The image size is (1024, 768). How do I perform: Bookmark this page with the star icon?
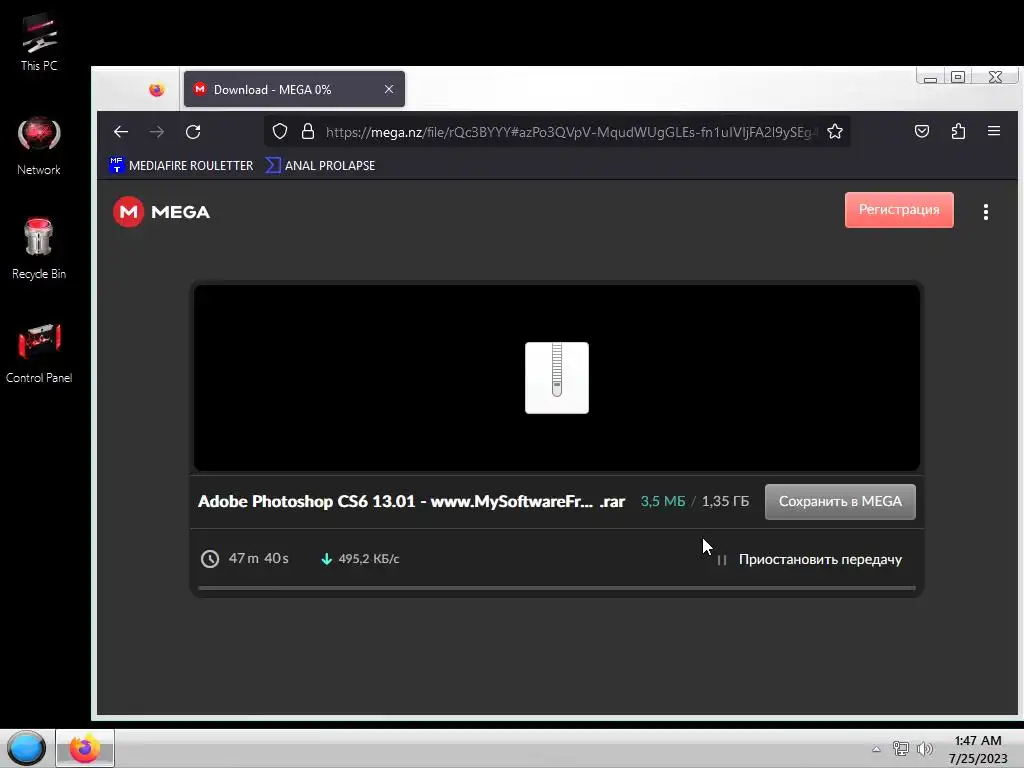pos(835,132)
